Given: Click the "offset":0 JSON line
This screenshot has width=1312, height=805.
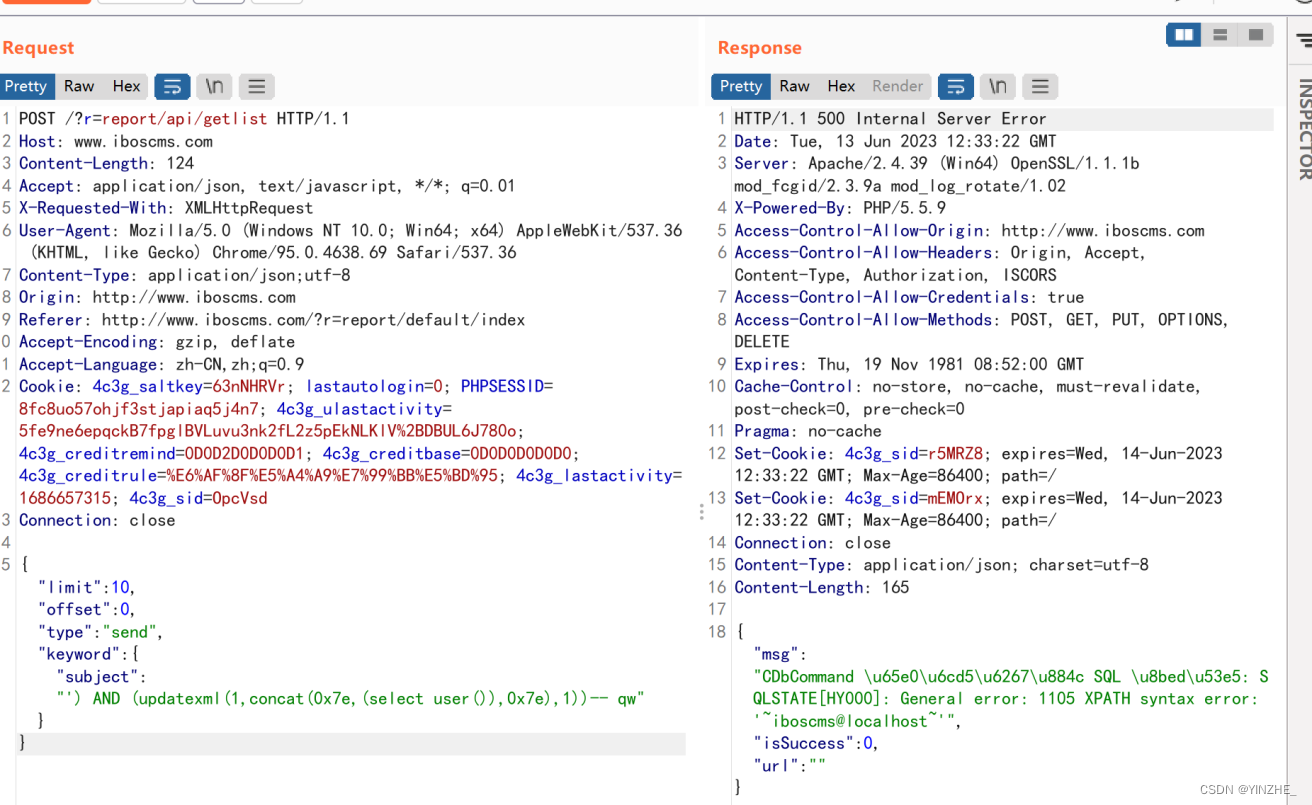Looking at the screenshot, I should click(x=86, y=609).
